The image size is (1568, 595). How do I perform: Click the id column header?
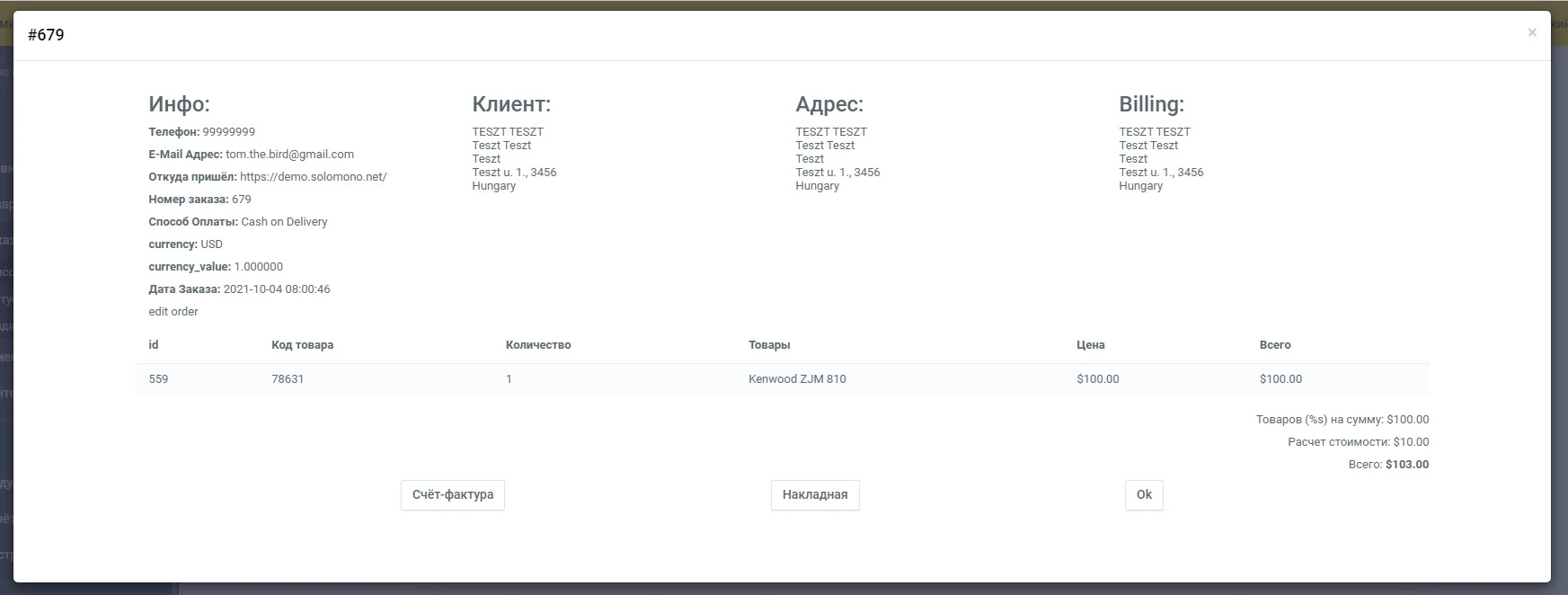tap(154, 345)
